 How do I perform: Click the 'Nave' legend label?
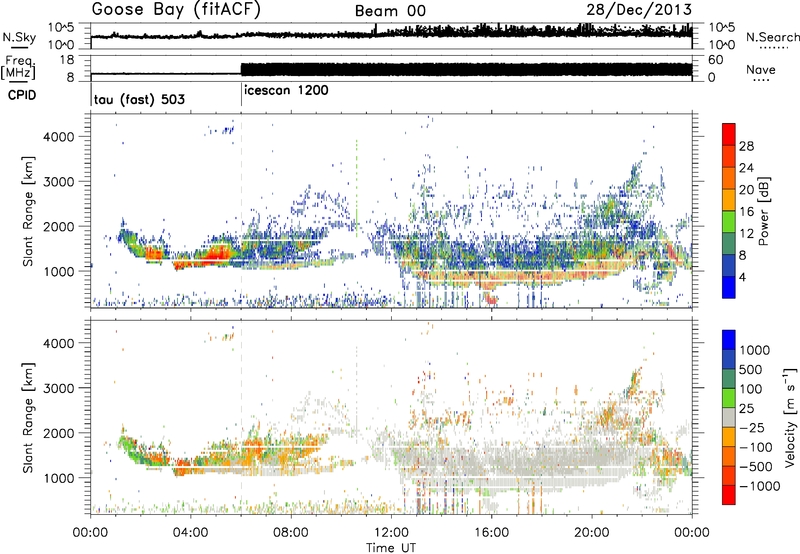point(761,70)
